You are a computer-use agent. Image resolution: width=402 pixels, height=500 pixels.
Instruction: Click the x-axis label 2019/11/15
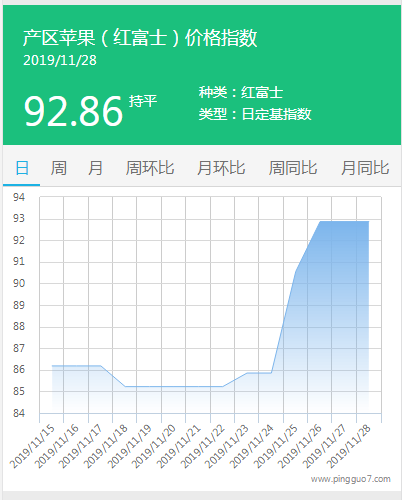click(x=32, y=446)
